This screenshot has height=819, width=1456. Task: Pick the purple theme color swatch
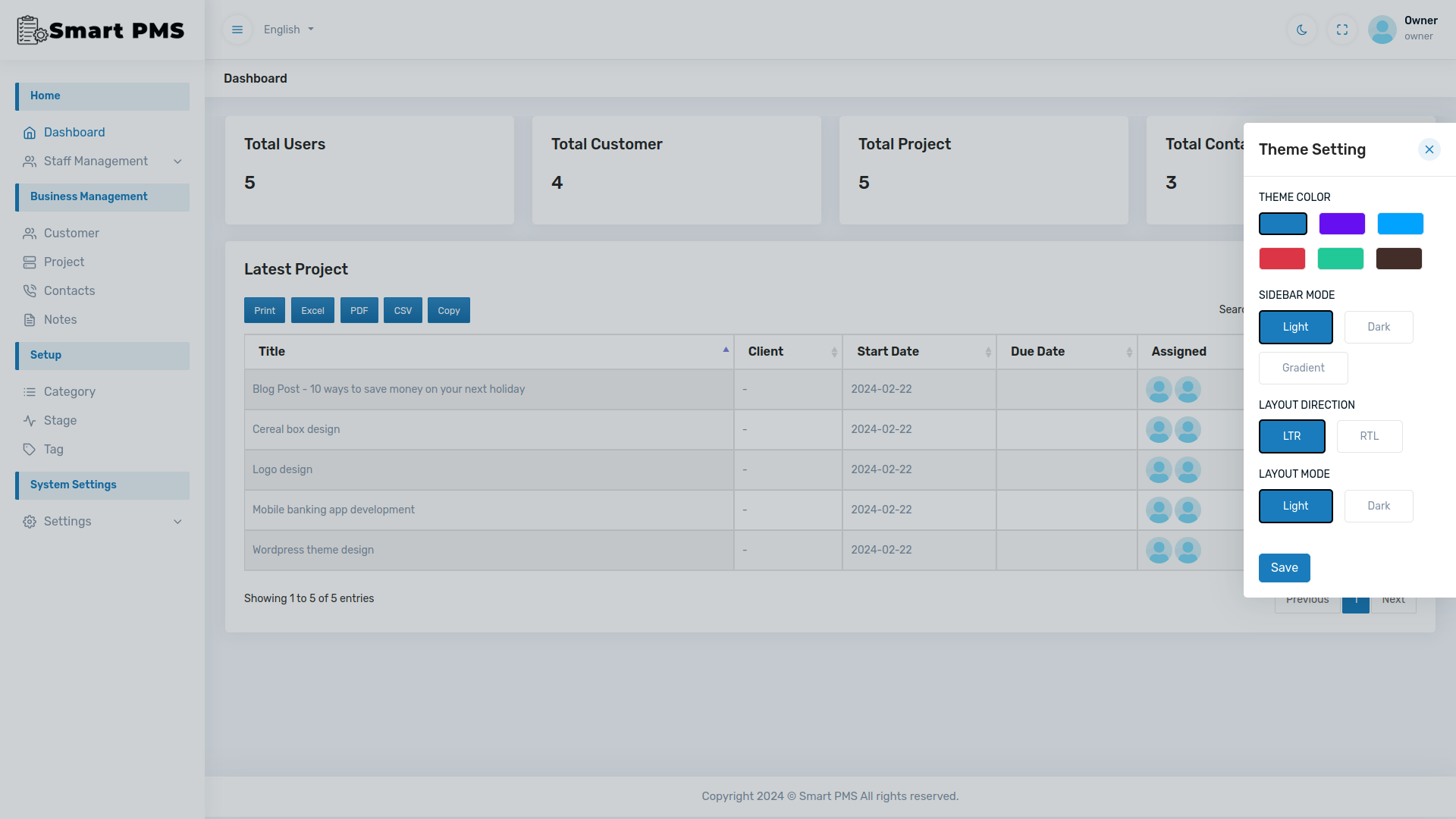pyautogui.click(x=1341, y=224)
